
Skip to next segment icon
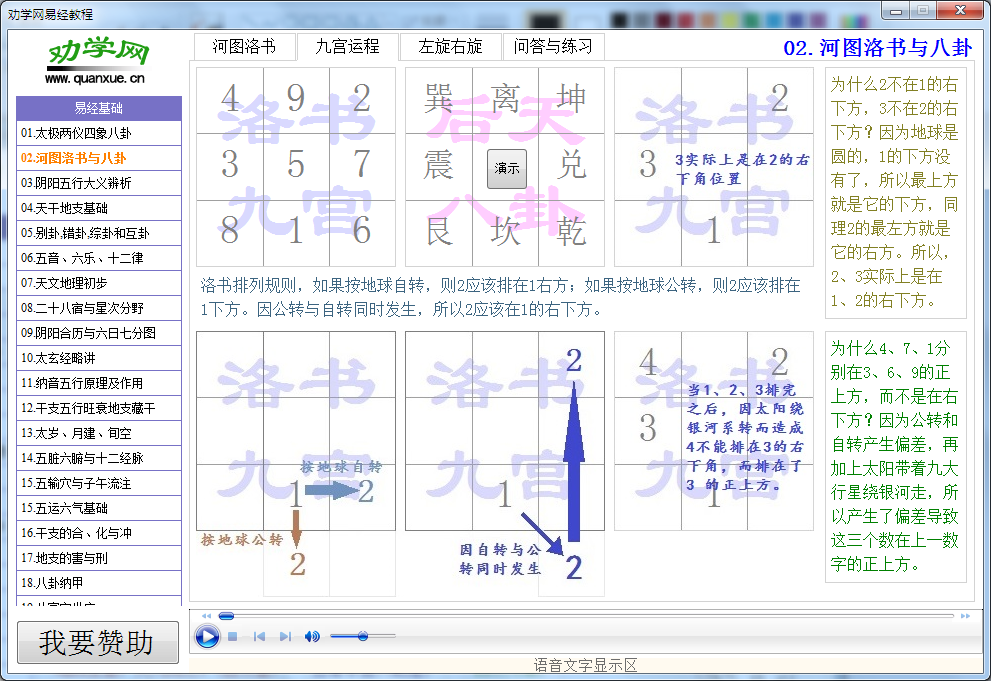(x=285, y=636)
